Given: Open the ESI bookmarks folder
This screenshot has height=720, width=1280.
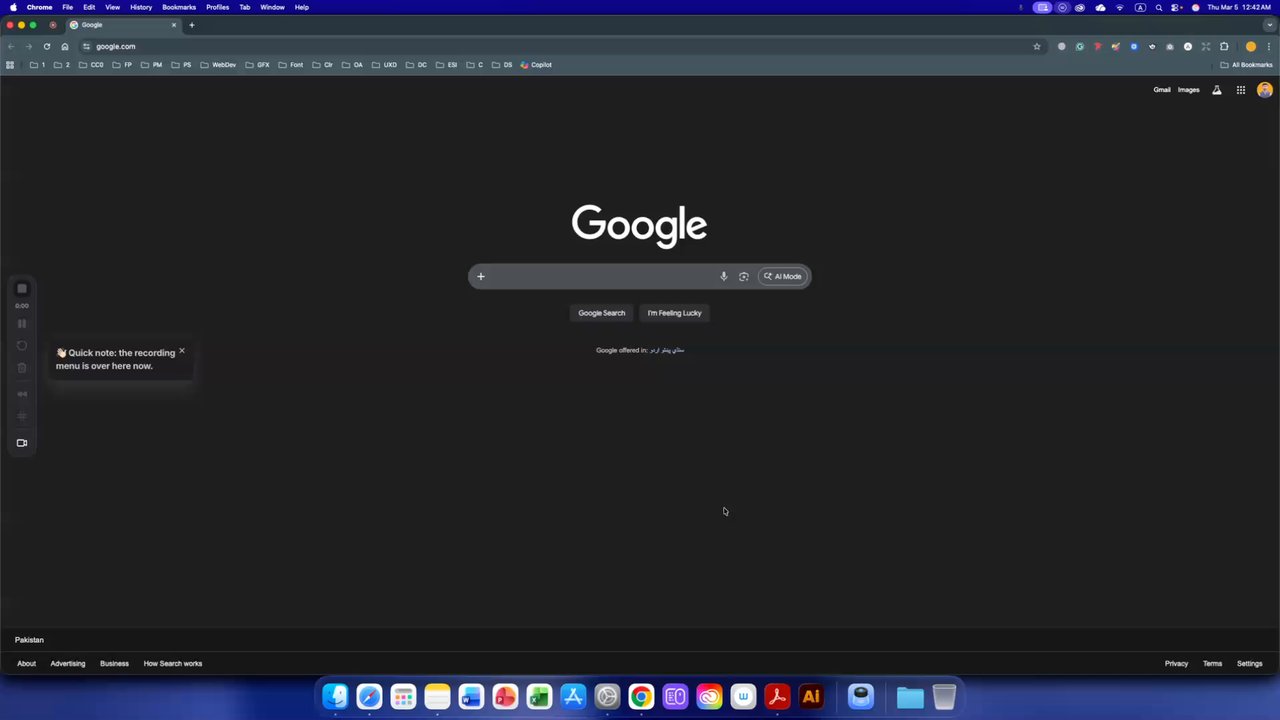Looking at the screenshot, I should click(x=447, y=65).
